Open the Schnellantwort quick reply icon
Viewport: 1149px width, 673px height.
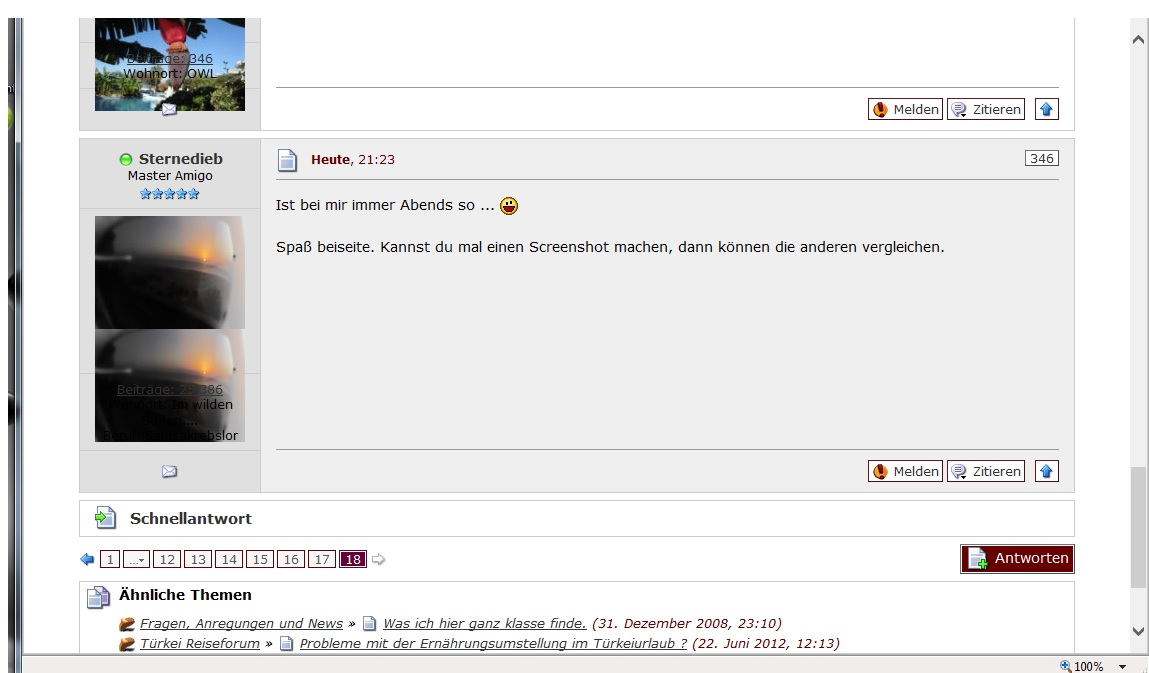tap(106, 518)
